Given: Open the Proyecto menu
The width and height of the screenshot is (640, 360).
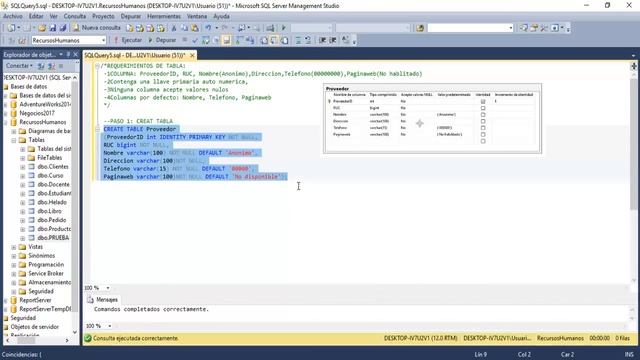Looking at the screenshot, I should (103, 16).
